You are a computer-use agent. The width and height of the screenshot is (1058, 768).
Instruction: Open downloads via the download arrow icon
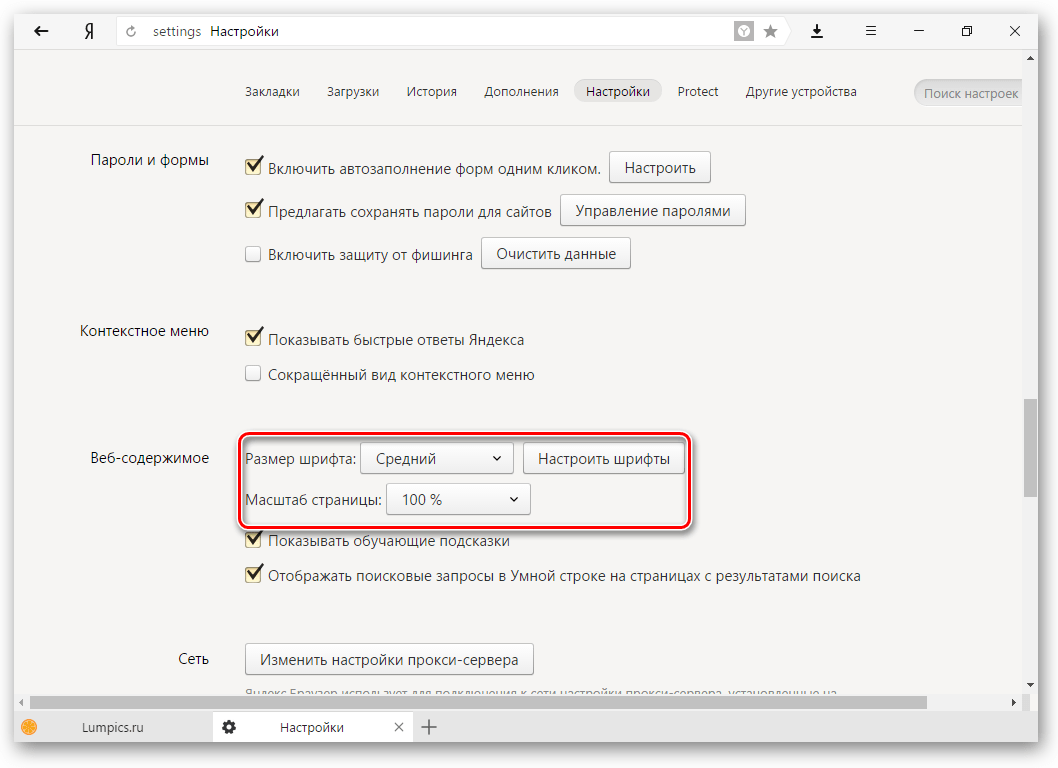click(x=817, y=32)
